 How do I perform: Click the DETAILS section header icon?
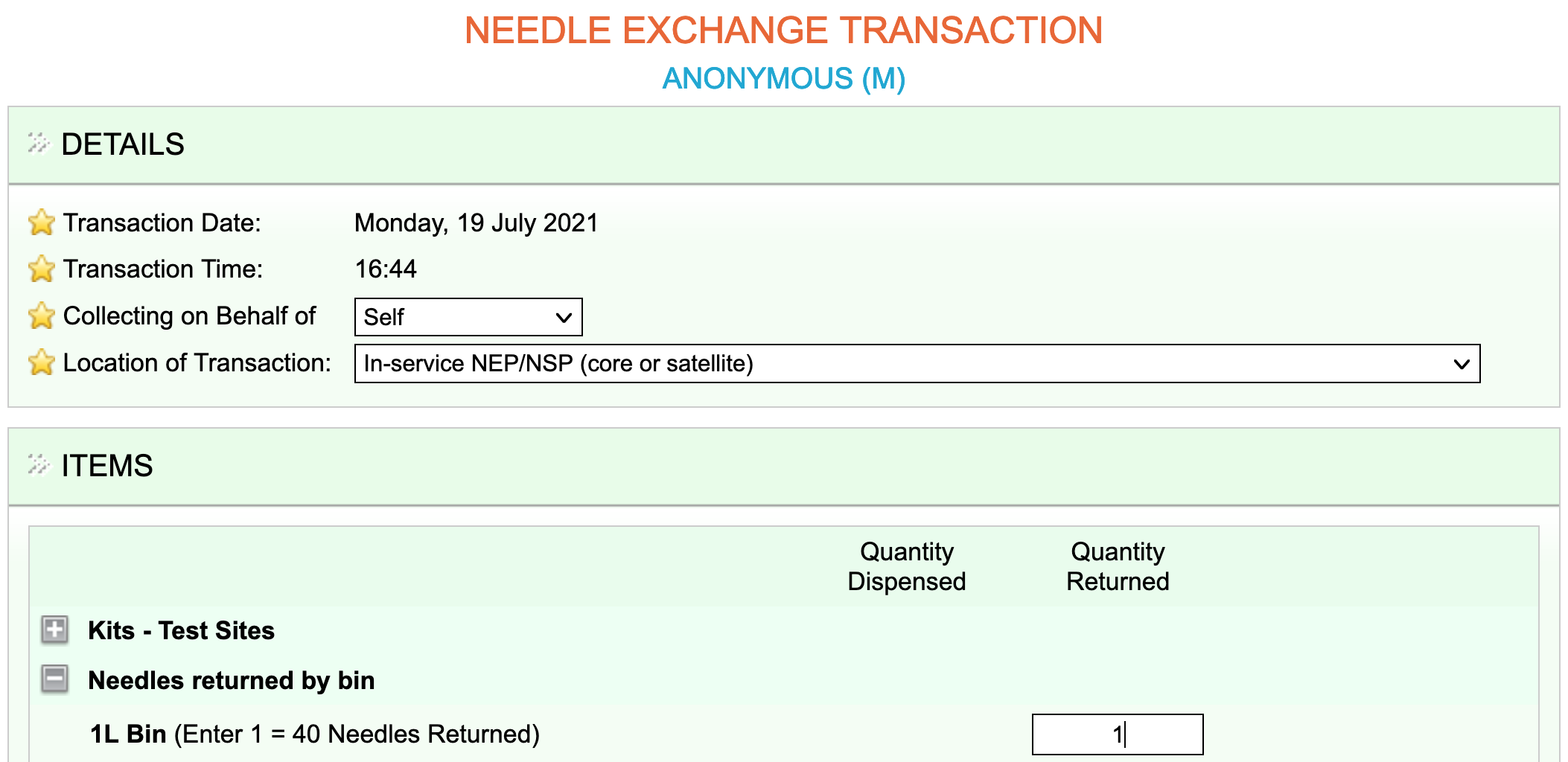click(x=39, y=143)
